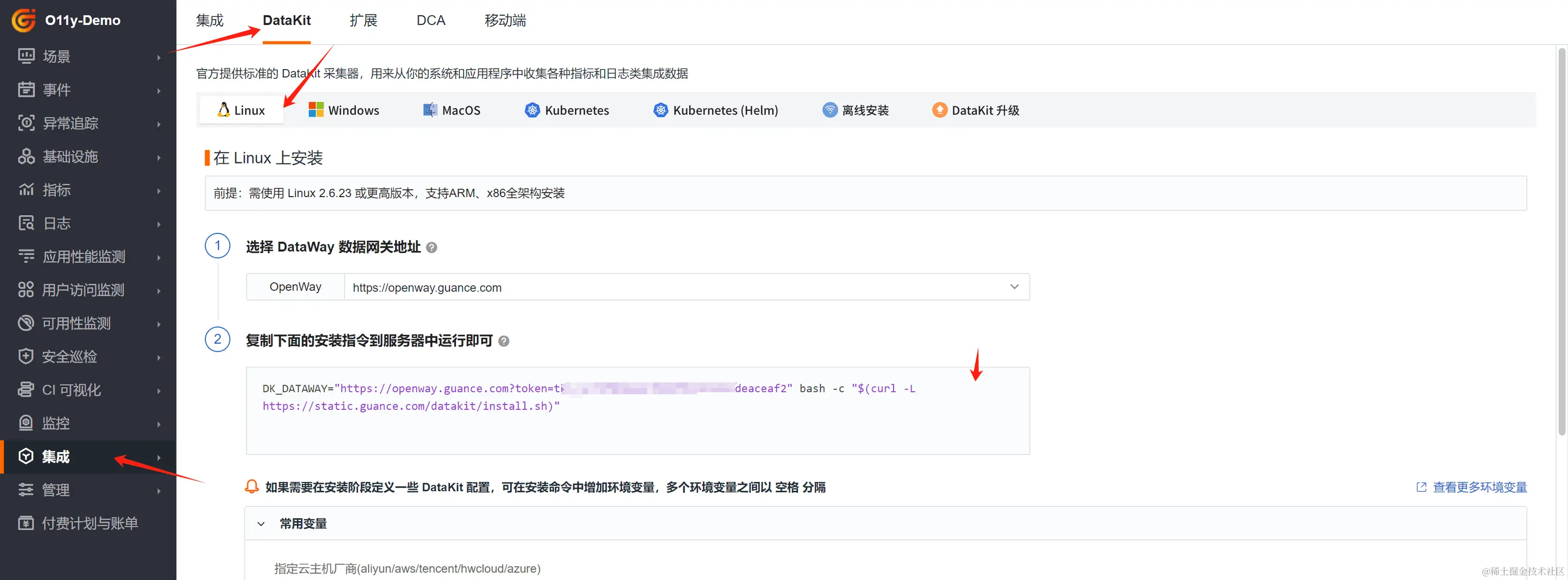Switch to the DCA top tab
This screenshot has height=580, width=1568.
pyautogui.click(x=430, y=21)
